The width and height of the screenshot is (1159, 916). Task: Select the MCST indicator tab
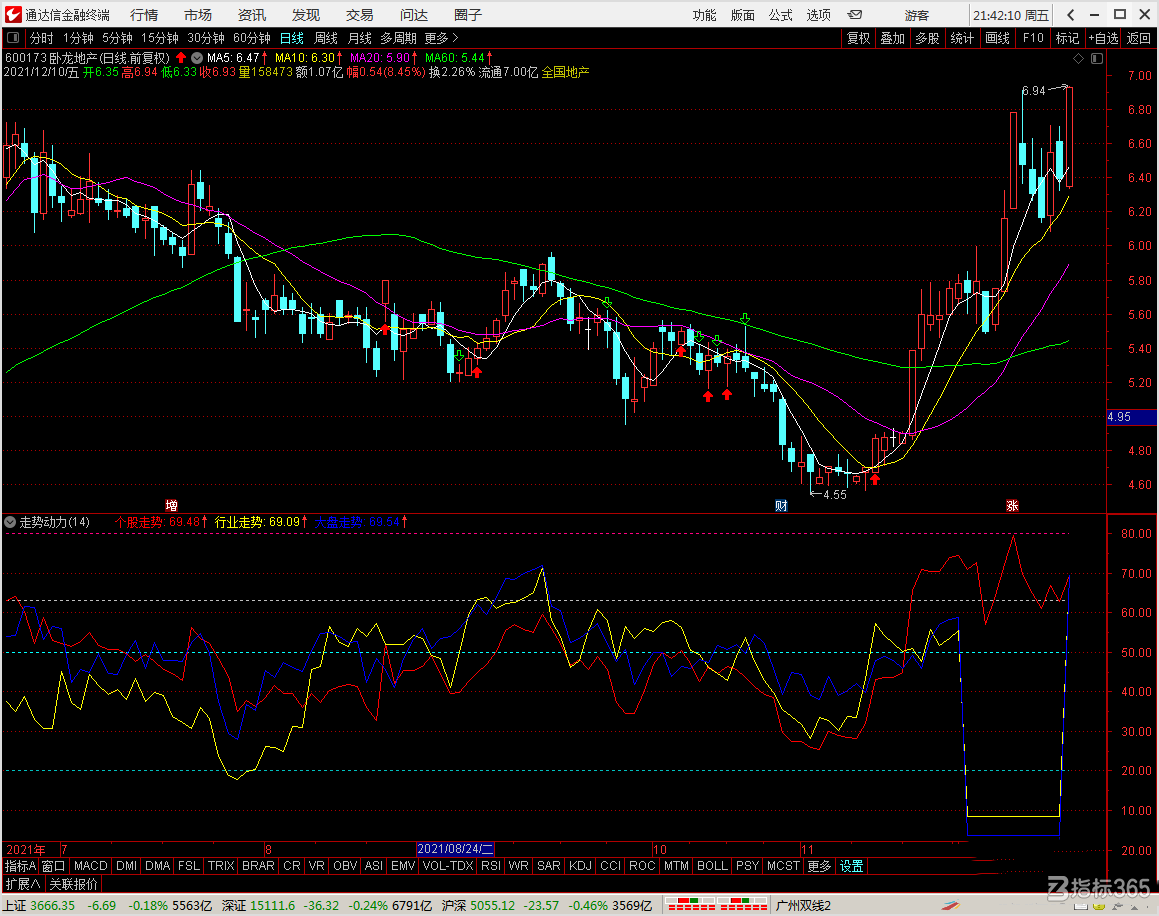point(784,866)
